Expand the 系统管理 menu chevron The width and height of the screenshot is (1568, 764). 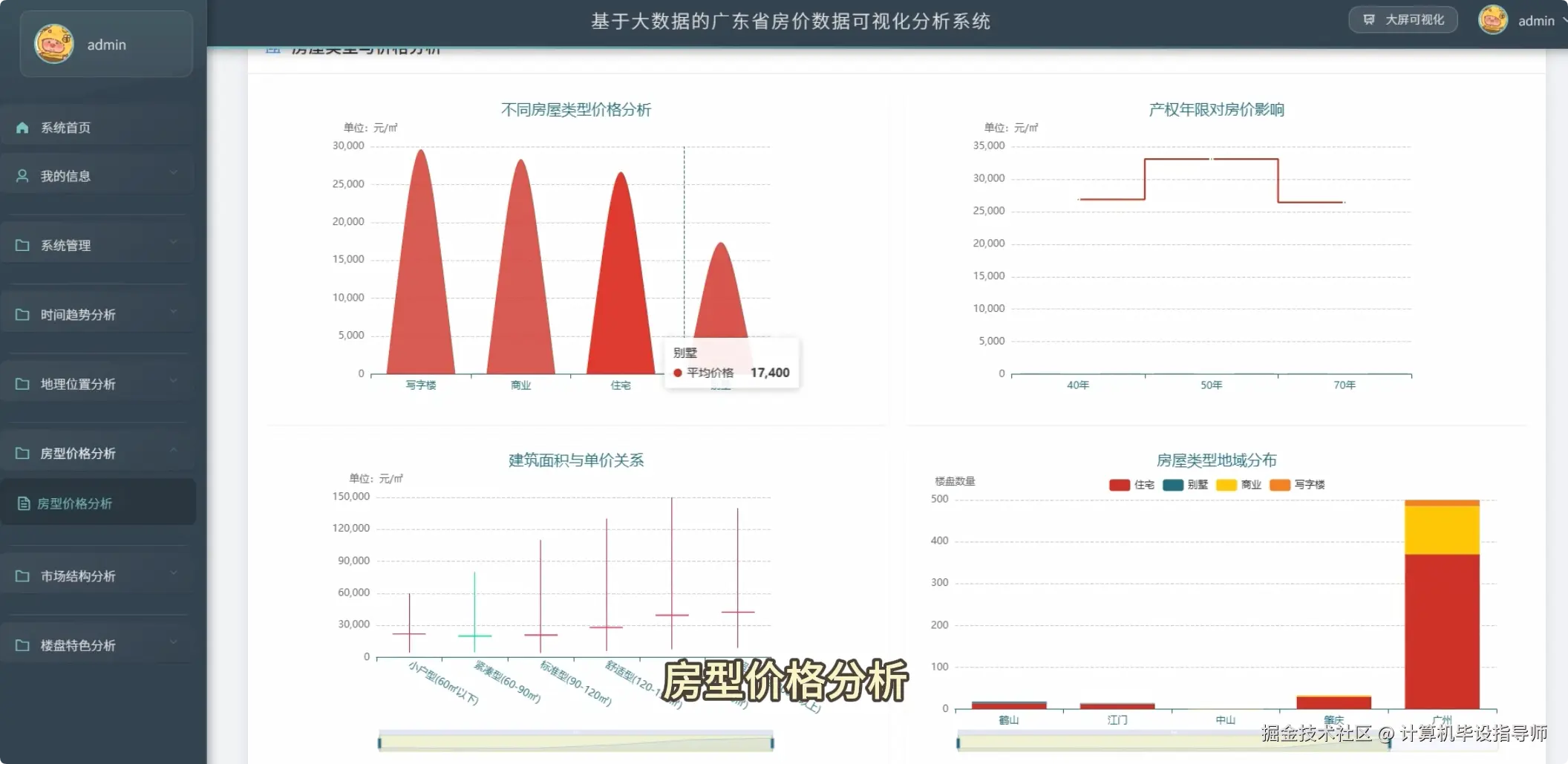(x=173, y=242)
